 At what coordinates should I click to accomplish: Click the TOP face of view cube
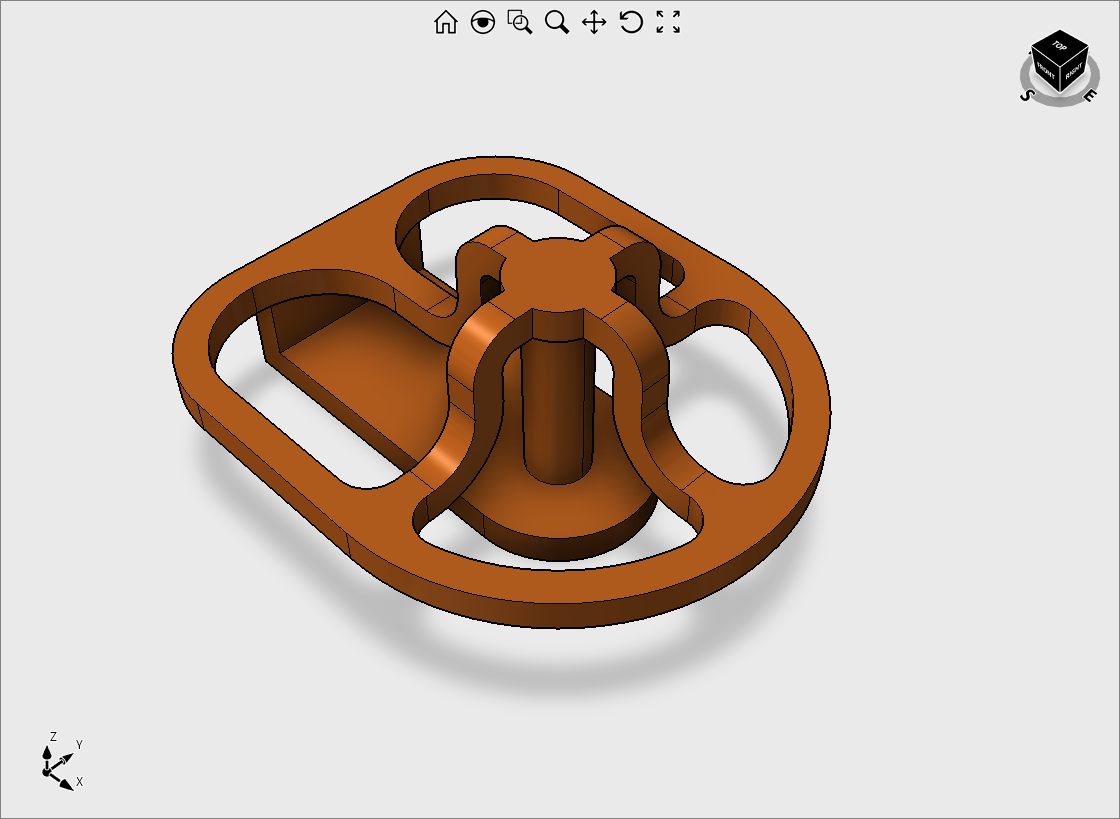coord(1059,46)
